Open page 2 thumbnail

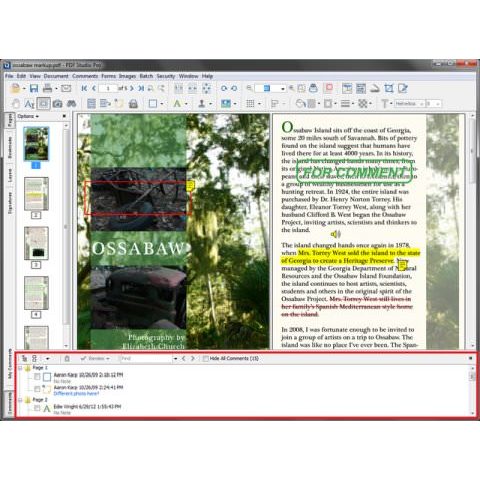[x=36, y=194]
